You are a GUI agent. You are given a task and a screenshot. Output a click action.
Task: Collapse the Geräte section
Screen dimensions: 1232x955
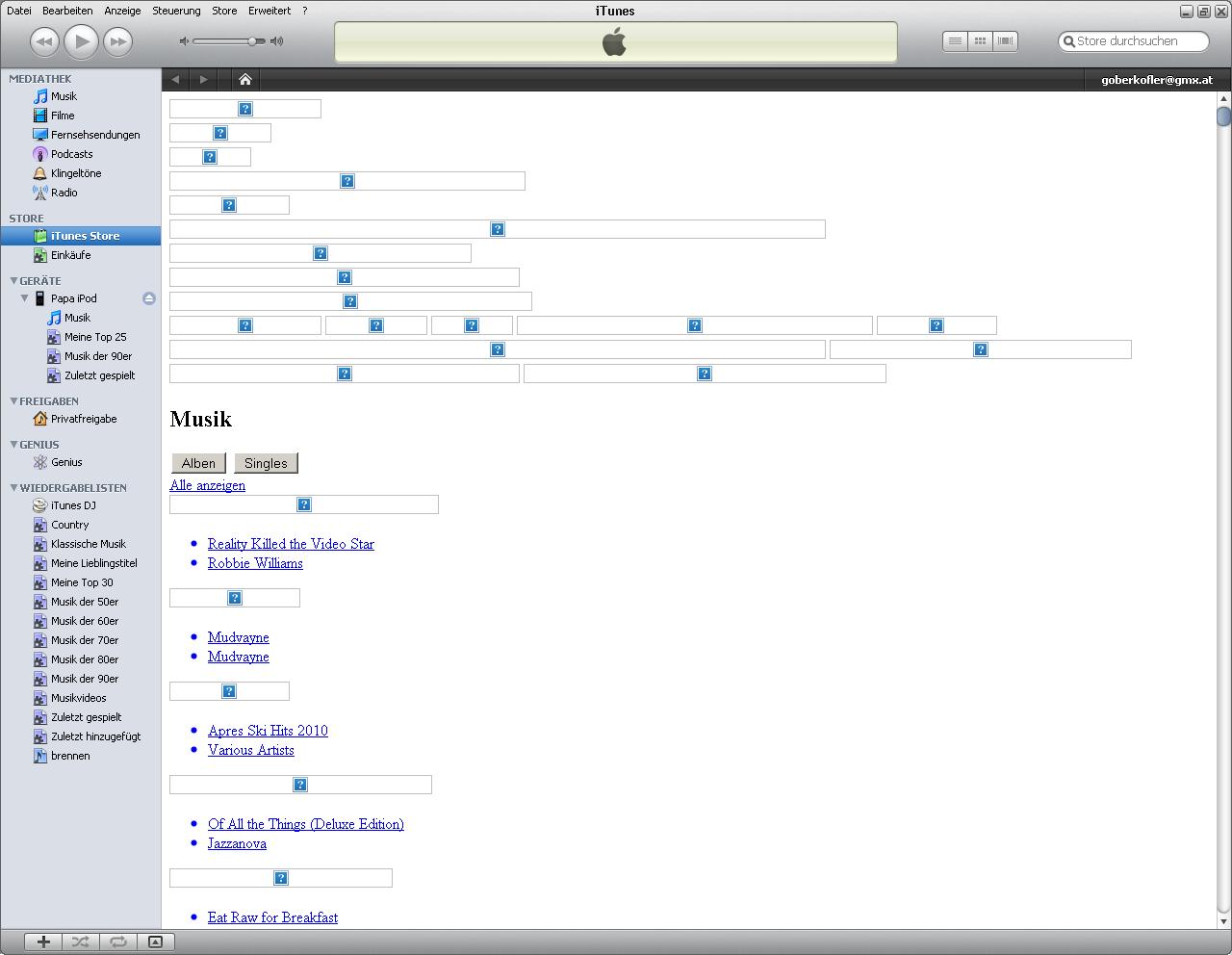tap(13, 280)
